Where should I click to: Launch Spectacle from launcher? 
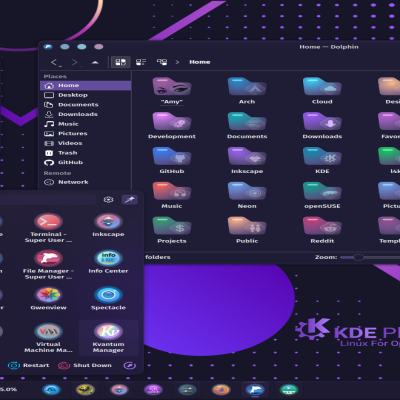[x=108, y=299]
